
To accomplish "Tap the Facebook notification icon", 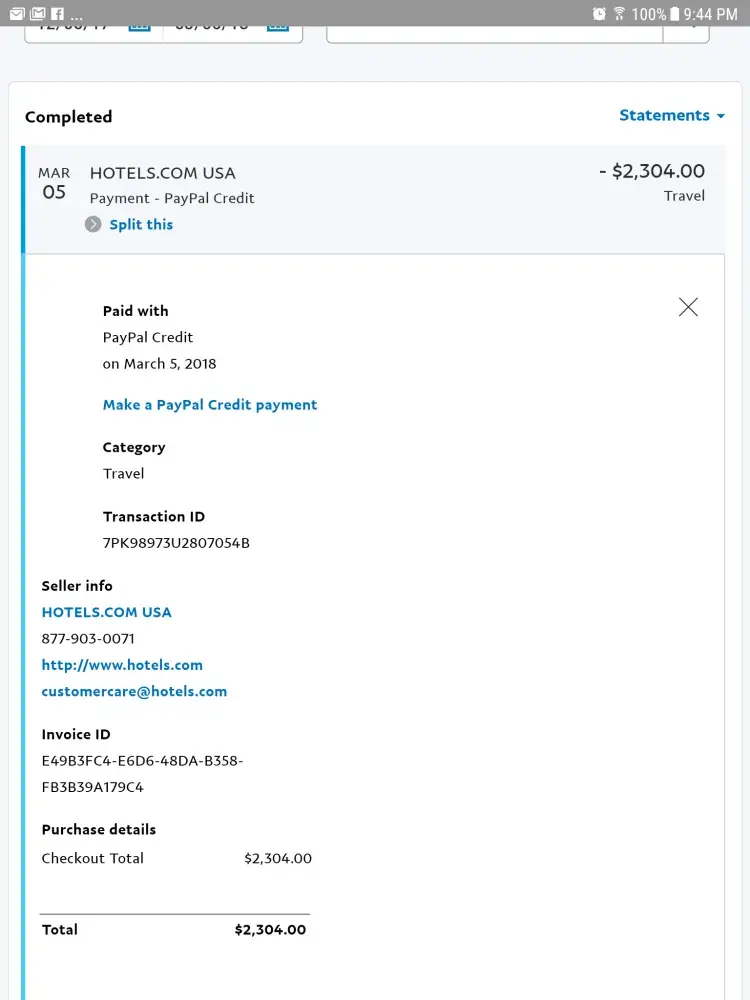I will tap(57, 14).
